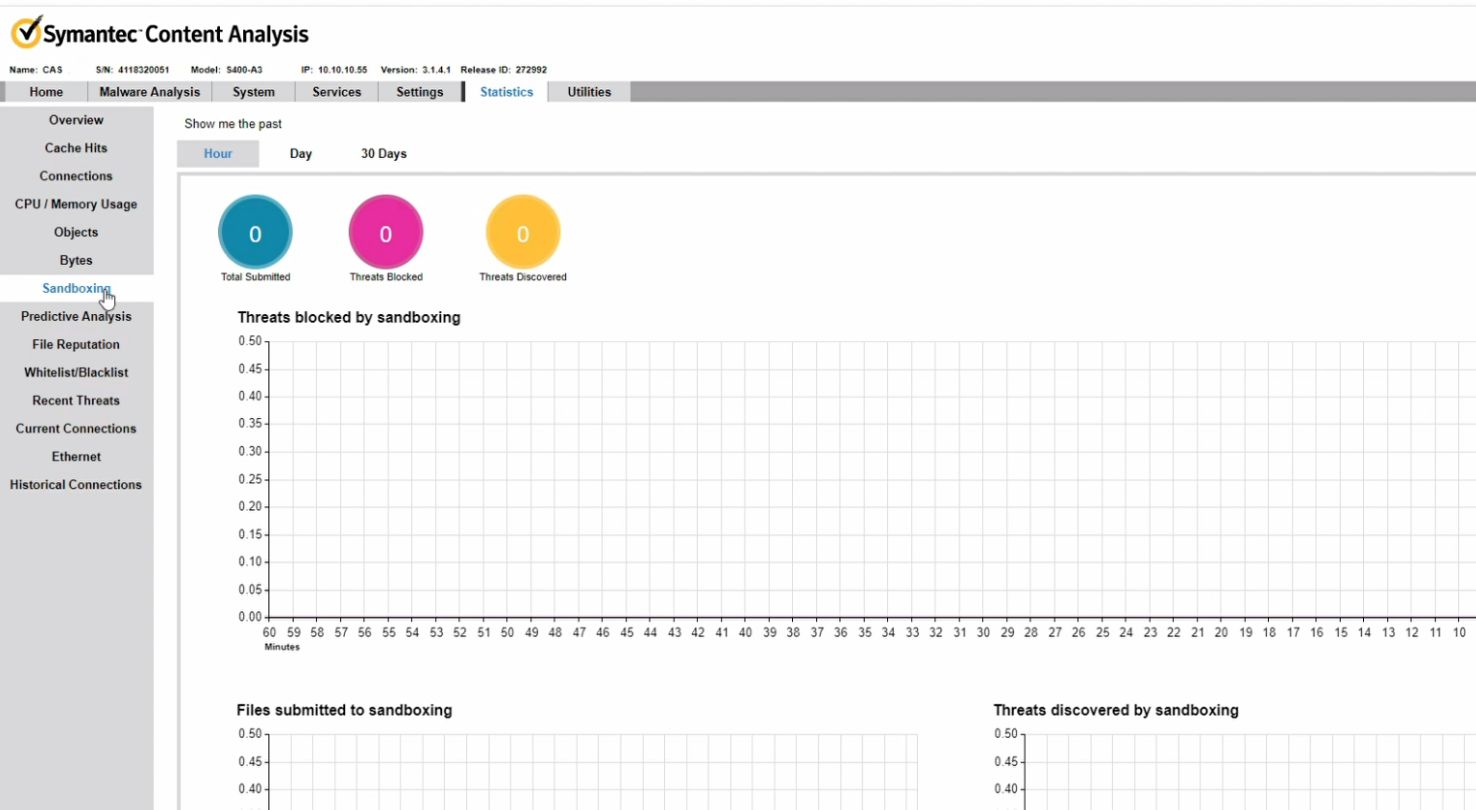
Task: Click the blue Total Submitted circle
Action: [x=255, y=233]
